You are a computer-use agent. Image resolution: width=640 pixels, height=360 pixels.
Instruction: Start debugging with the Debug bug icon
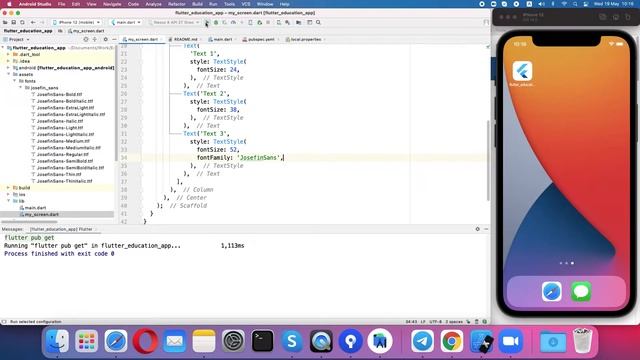click(216, 22)
